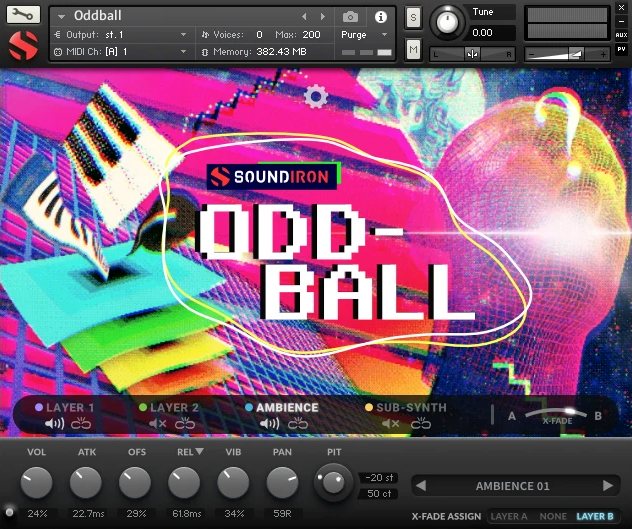Click the Tune knob

click(x=447, y=22)
